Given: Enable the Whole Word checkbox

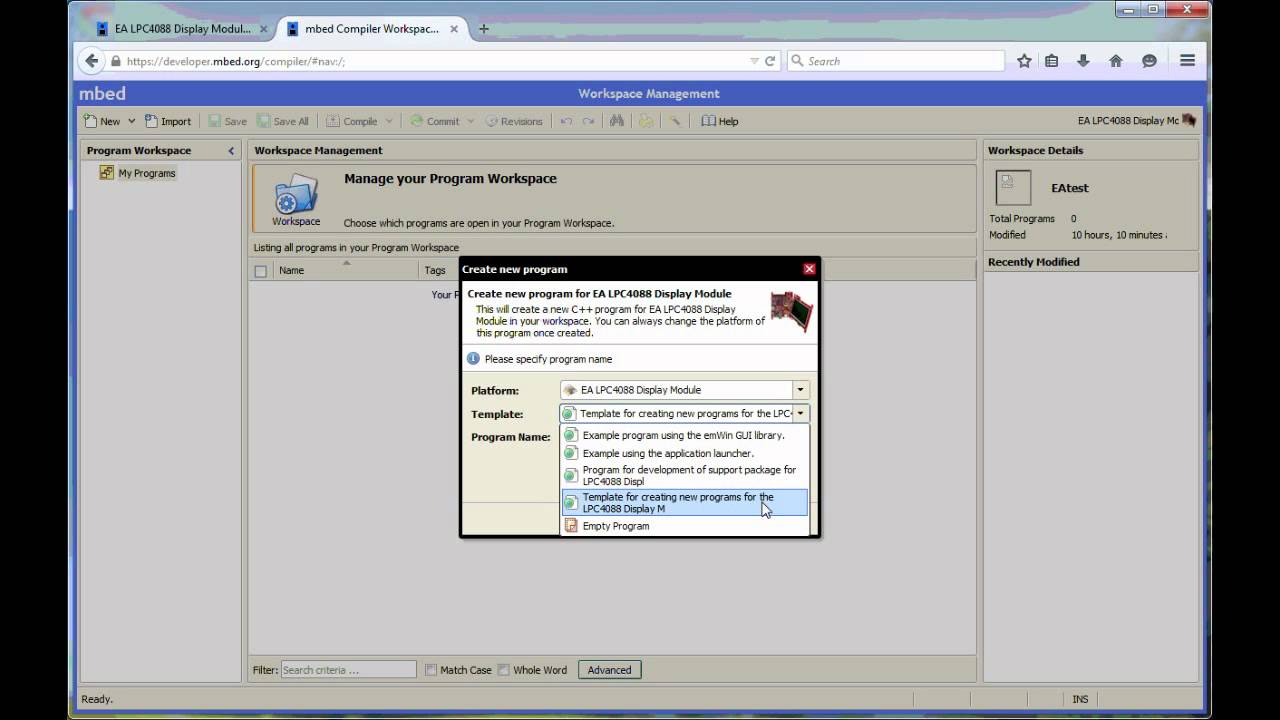Looking at the screenshot, I should [x=504, y=670].
